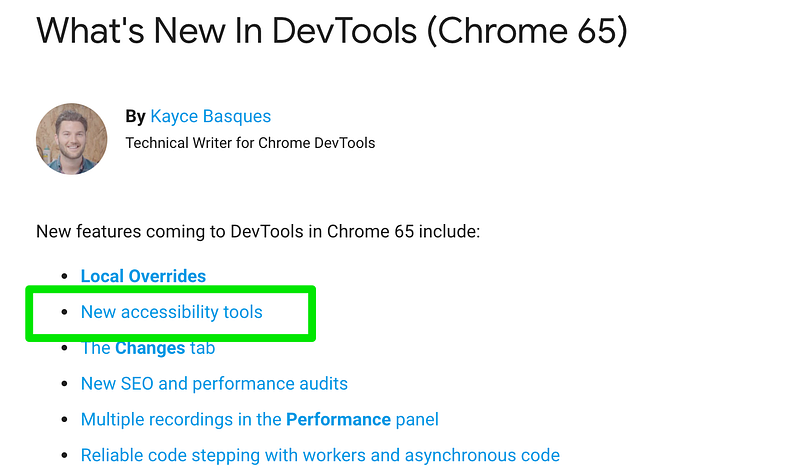The width and height of the screenshot is (800, 476).
Task: Click the bold word Changes in the list
Action: (150, 348)
